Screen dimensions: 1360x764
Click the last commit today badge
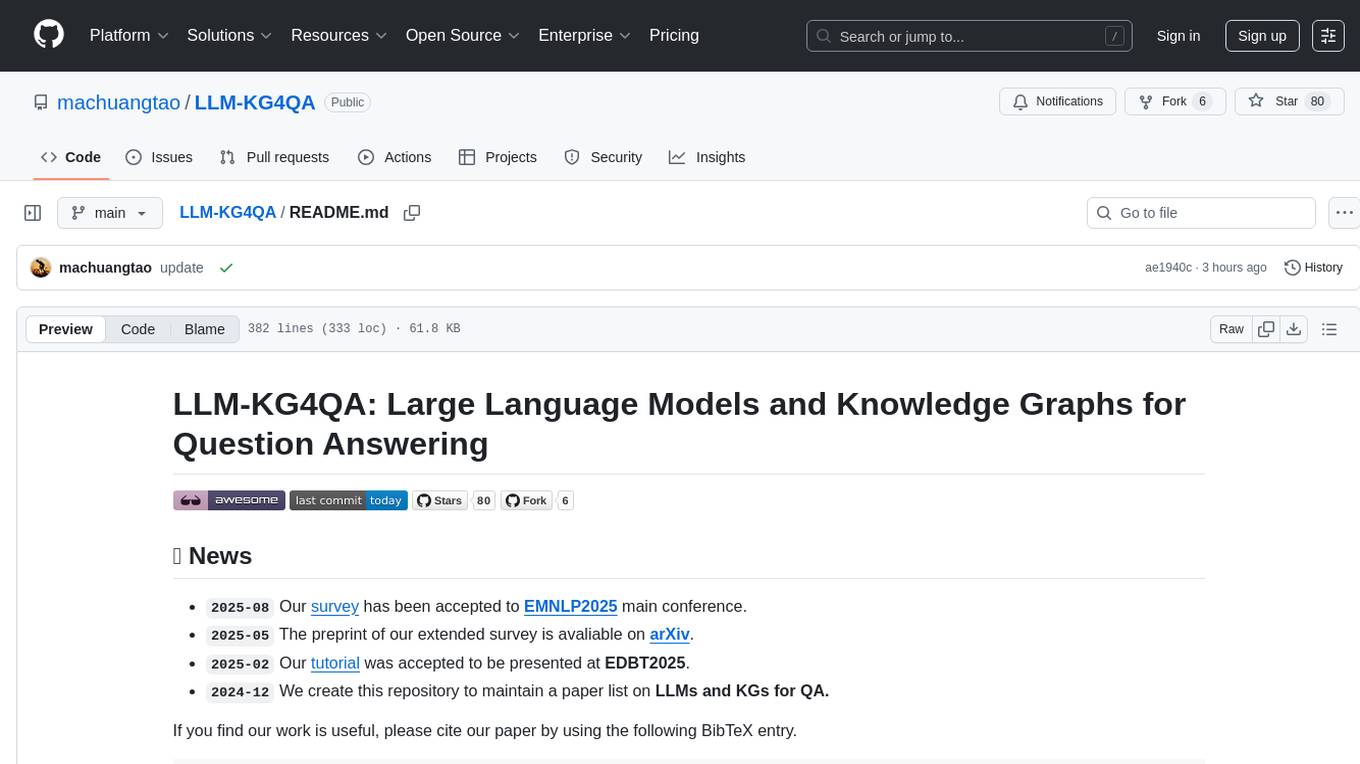tap(348, 500)
